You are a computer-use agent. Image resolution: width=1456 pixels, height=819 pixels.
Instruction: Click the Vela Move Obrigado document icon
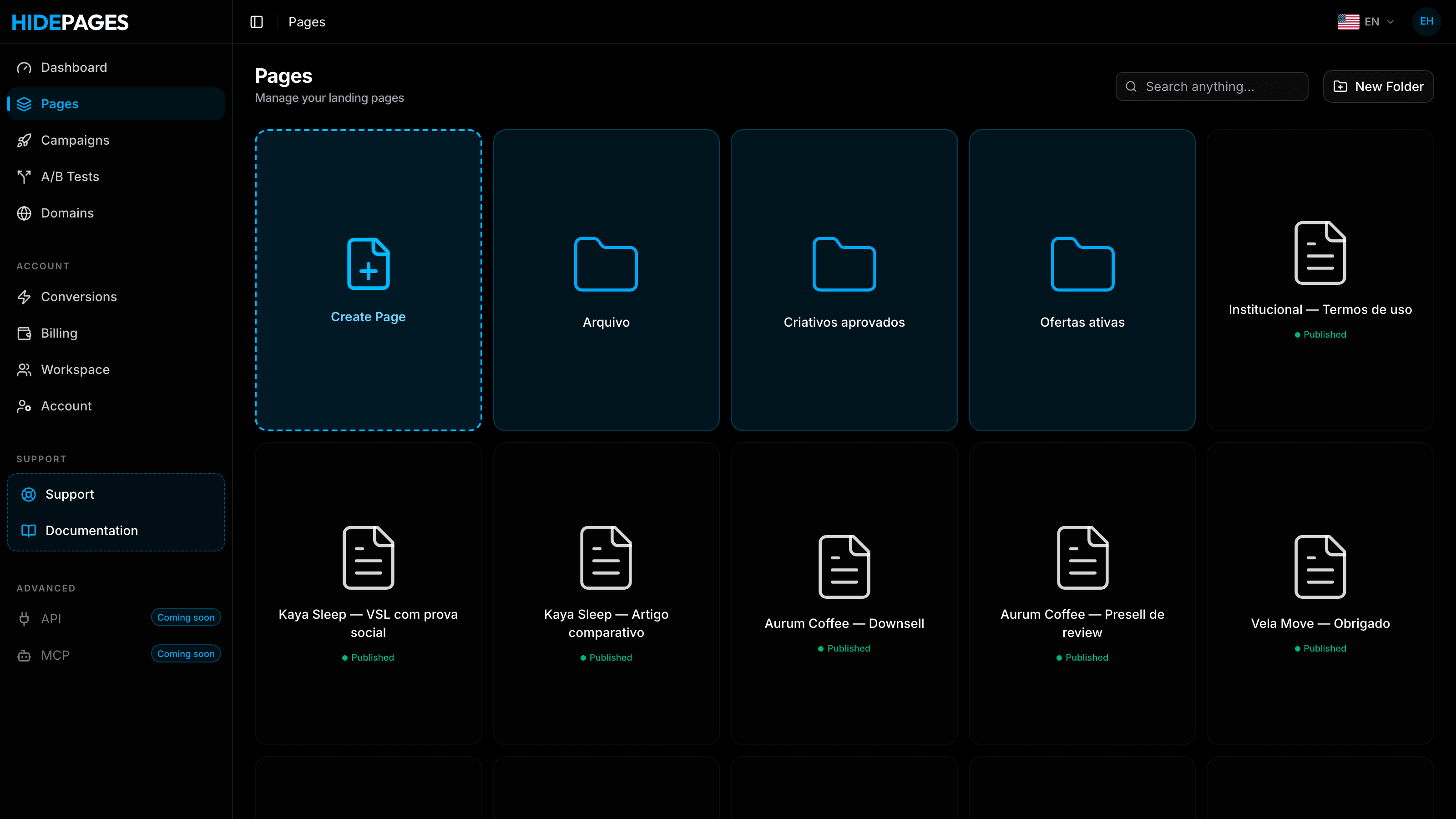1320,567
